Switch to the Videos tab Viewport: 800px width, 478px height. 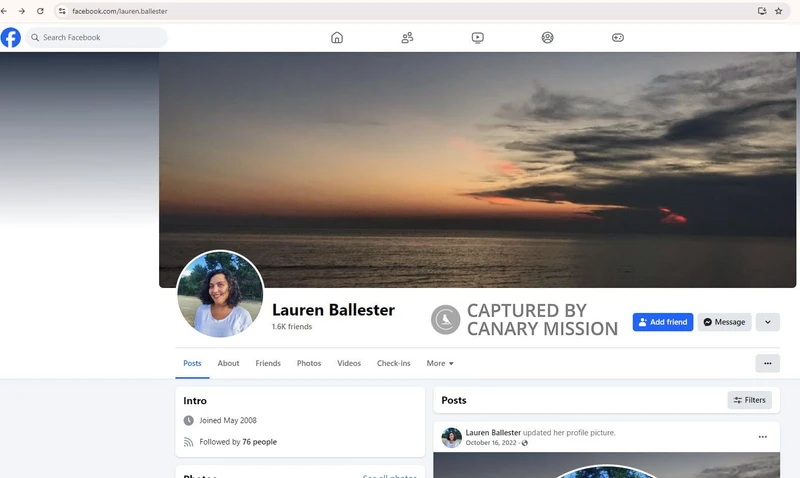click(x=349, y=363)
